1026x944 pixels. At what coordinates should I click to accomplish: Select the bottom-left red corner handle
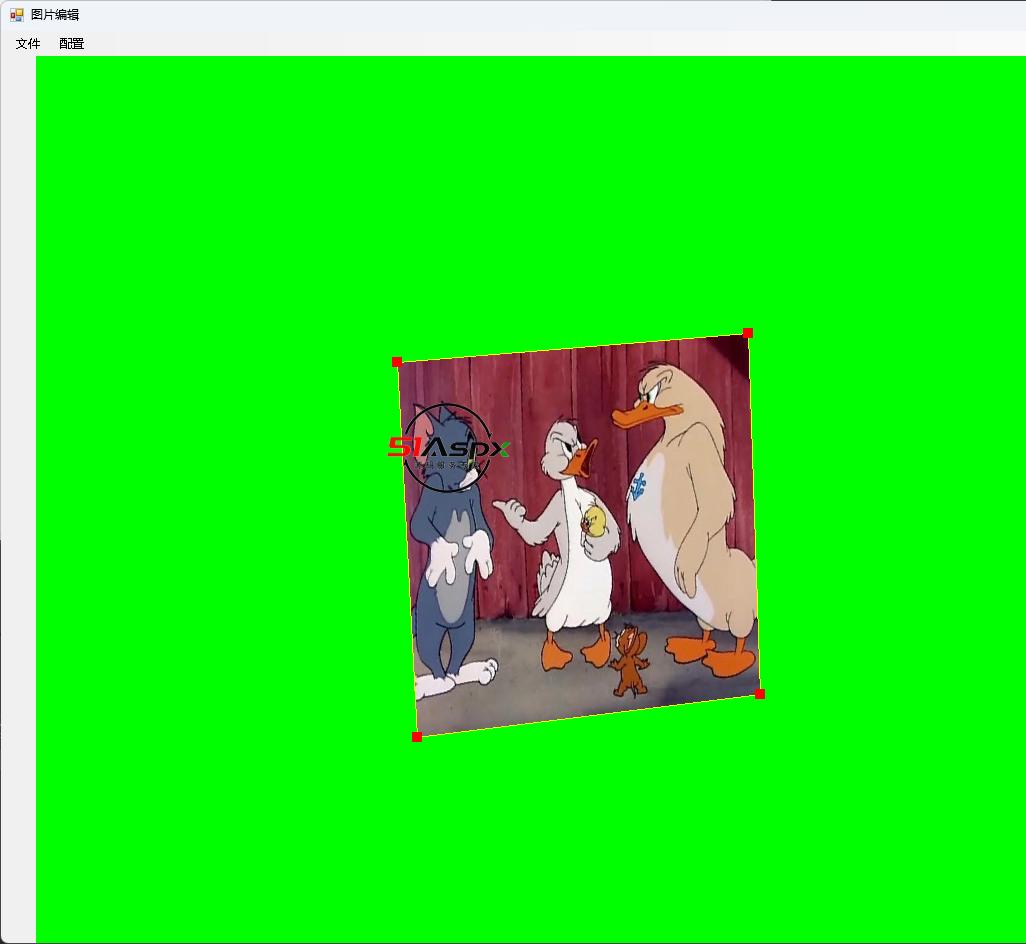click(417, 737)
